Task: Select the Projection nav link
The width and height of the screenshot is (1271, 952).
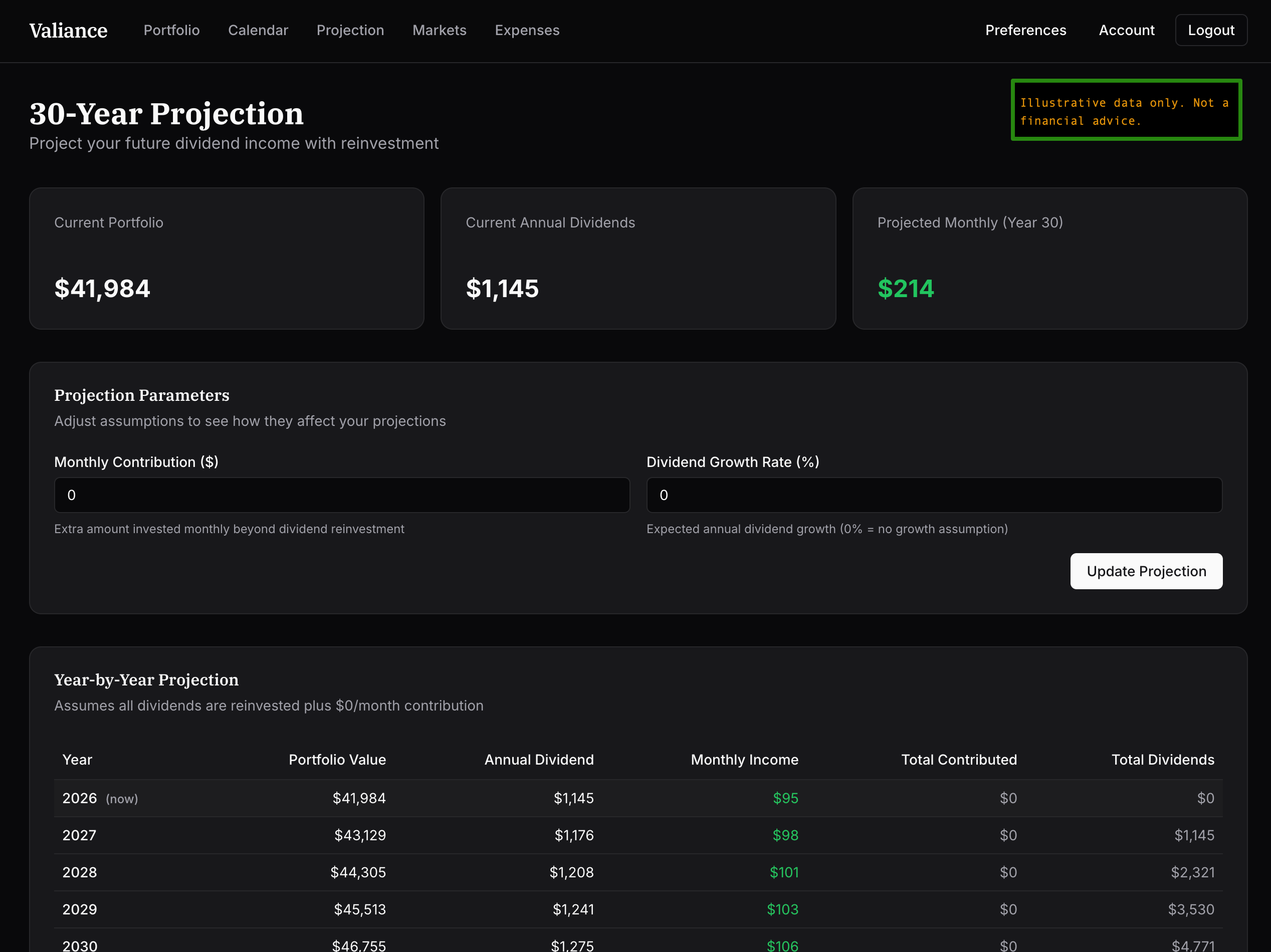Action: pos(350,31)
